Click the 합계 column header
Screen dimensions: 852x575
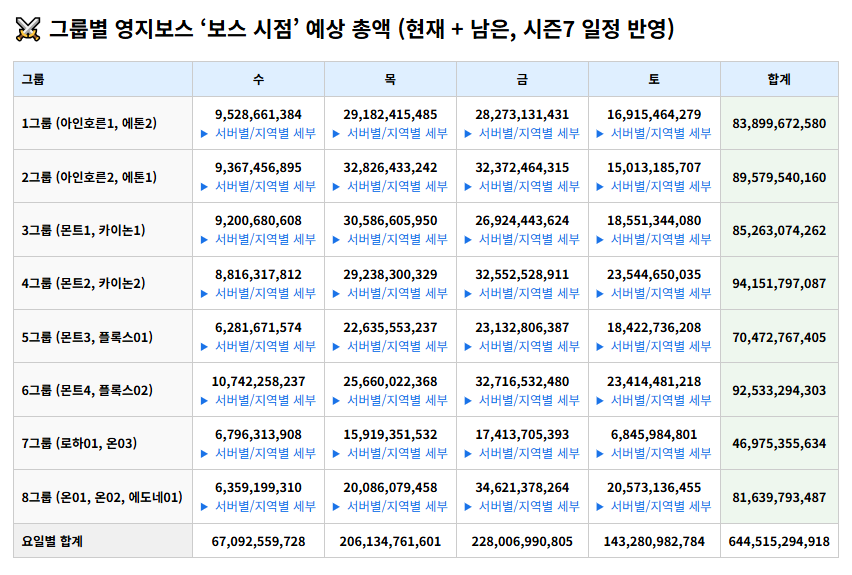tap(779, 78)
